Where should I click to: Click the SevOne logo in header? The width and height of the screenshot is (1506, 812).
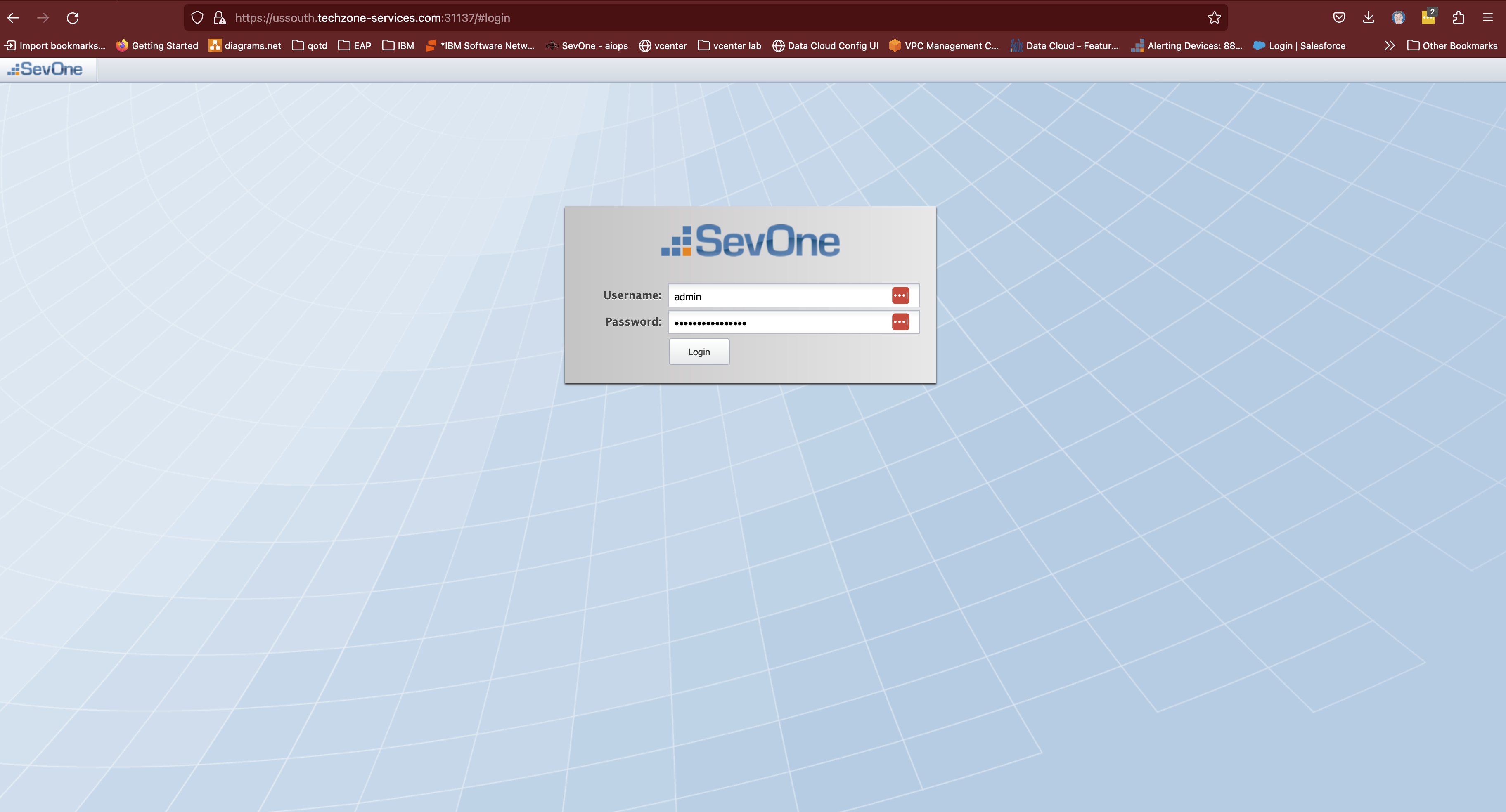pyautogui.click(x=45, y=69)
